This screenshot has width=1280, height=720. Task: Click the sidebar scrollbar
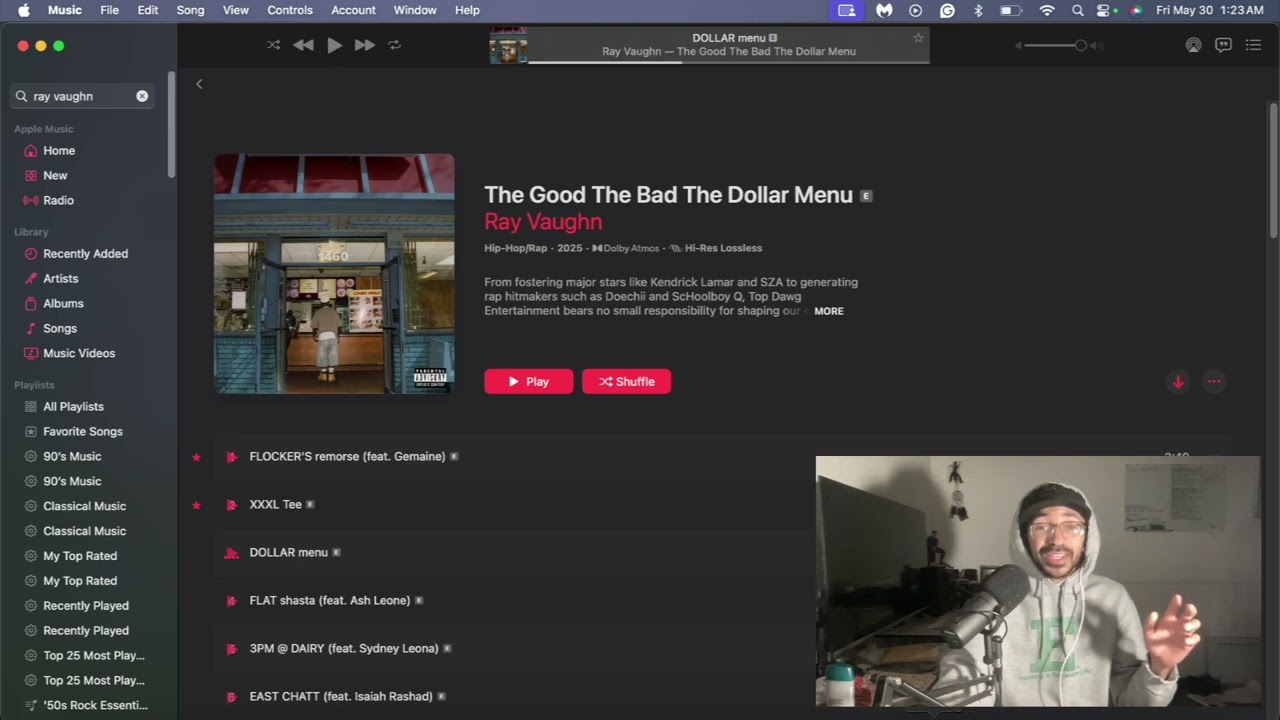click(172, 125)
